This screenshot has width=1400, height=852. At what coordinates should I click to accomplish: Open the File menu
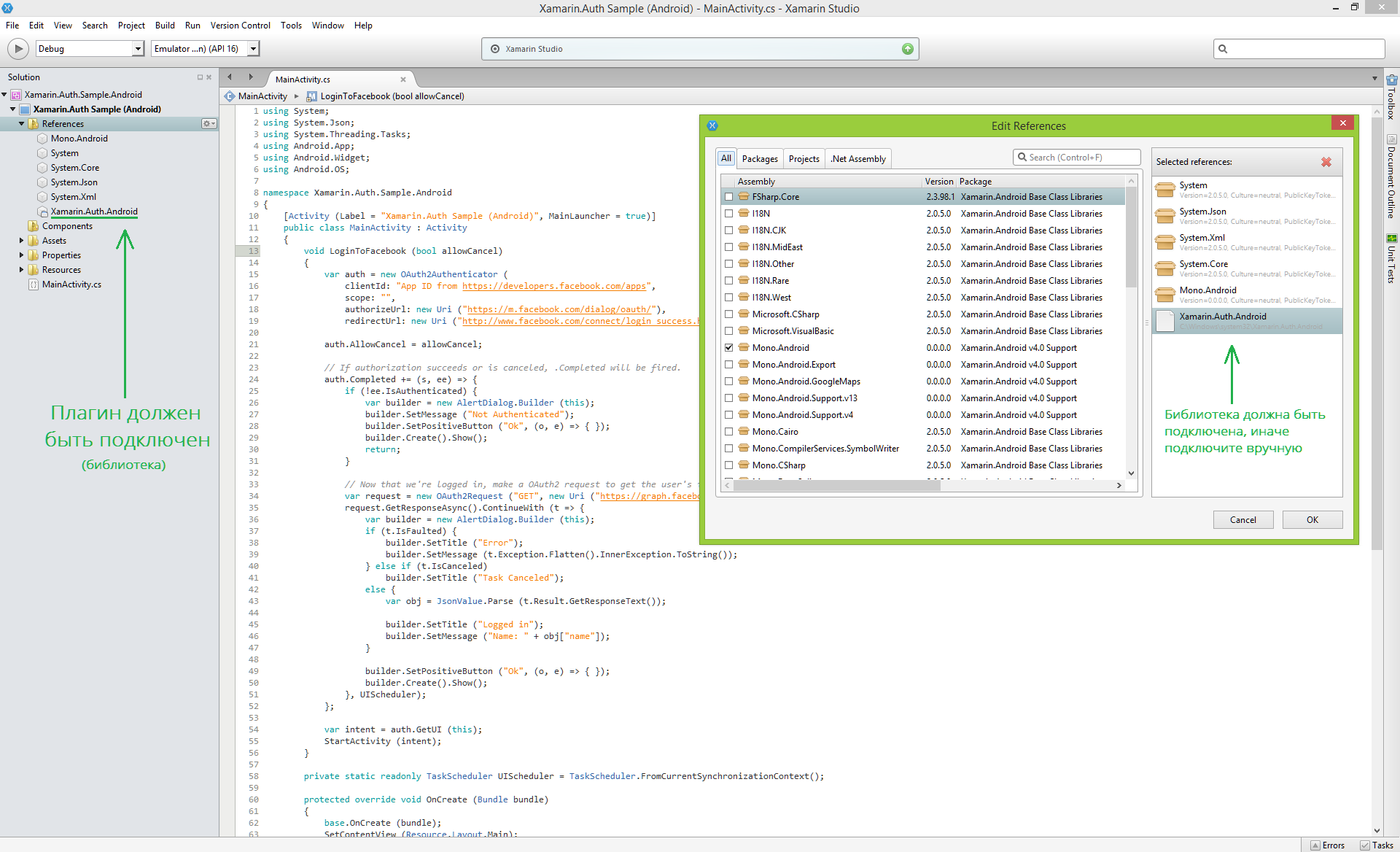click(x=12, y=26)
